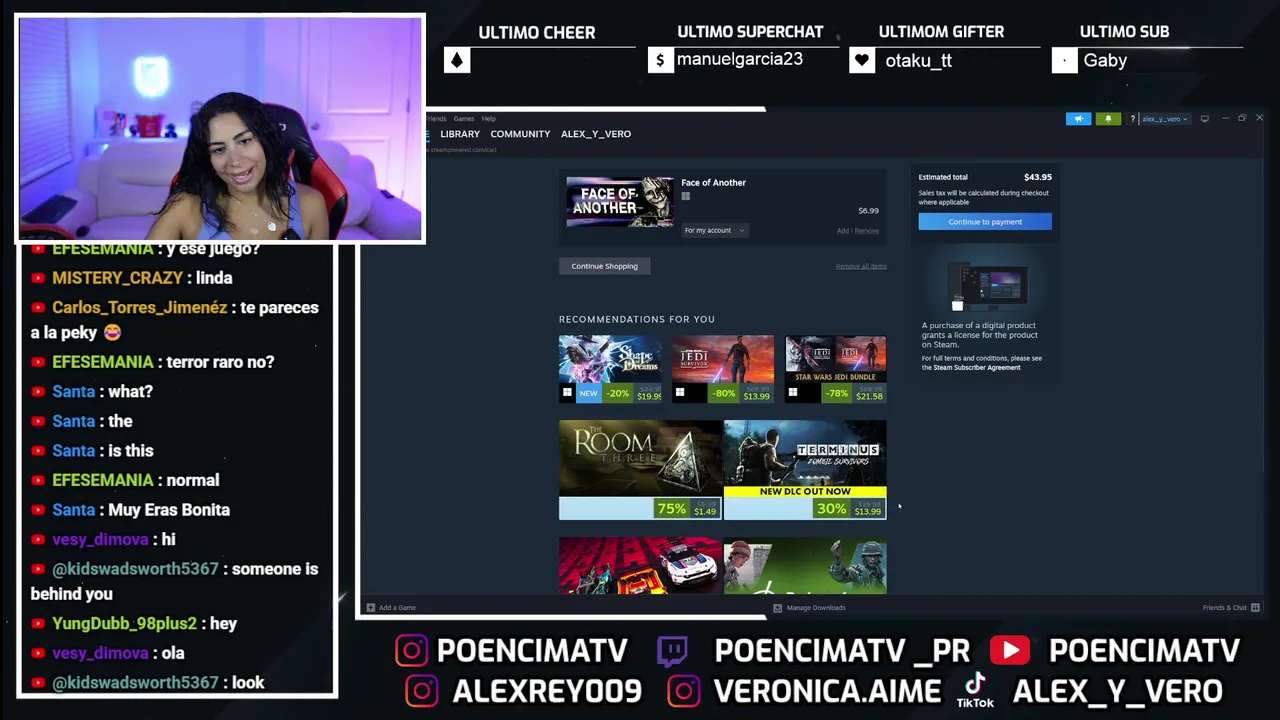Click the Windows platform icon under Face of Another
This screenshot has height=720, width=1280.
(x=686, y=196)
